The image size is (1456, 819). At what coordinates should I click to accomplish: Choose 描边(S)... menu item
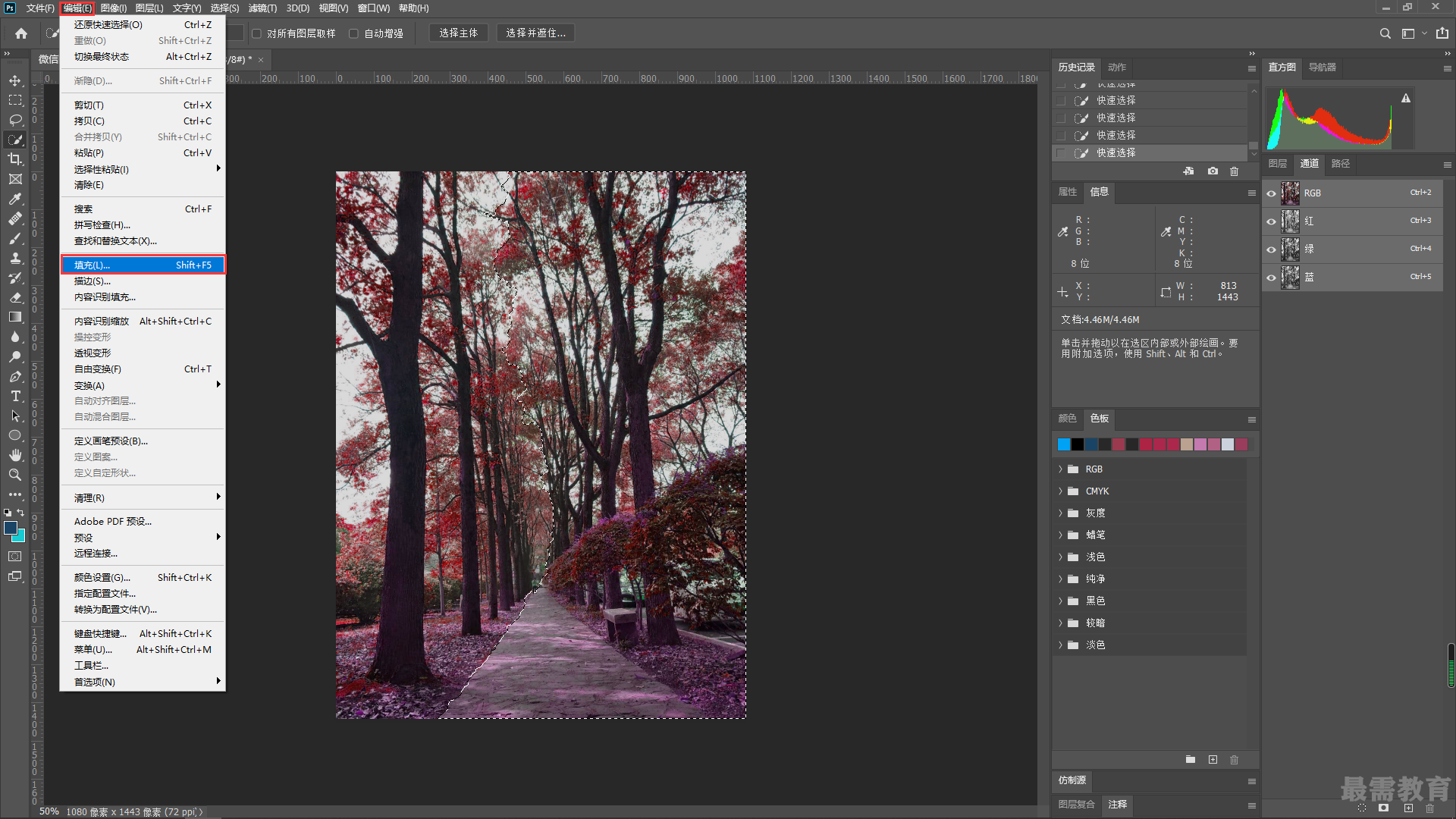[143, 281]
